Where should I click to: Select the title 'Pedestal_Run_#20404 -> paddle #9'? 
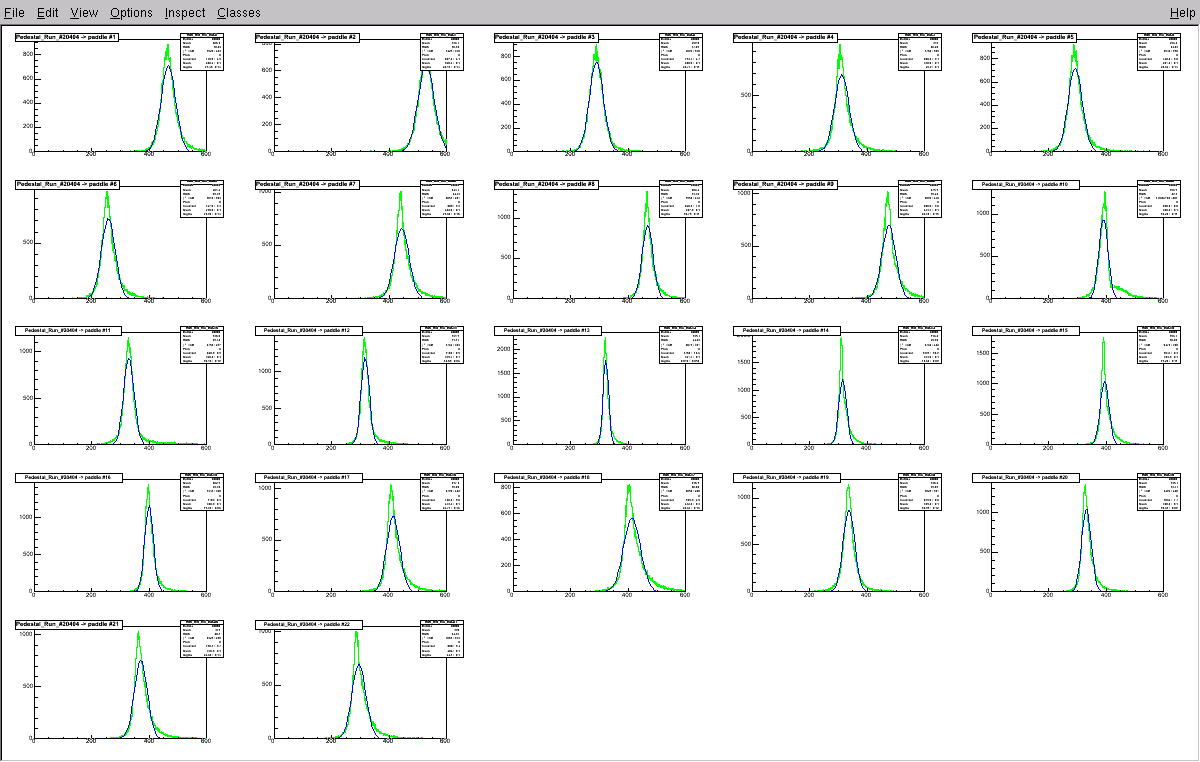point(785,185)
